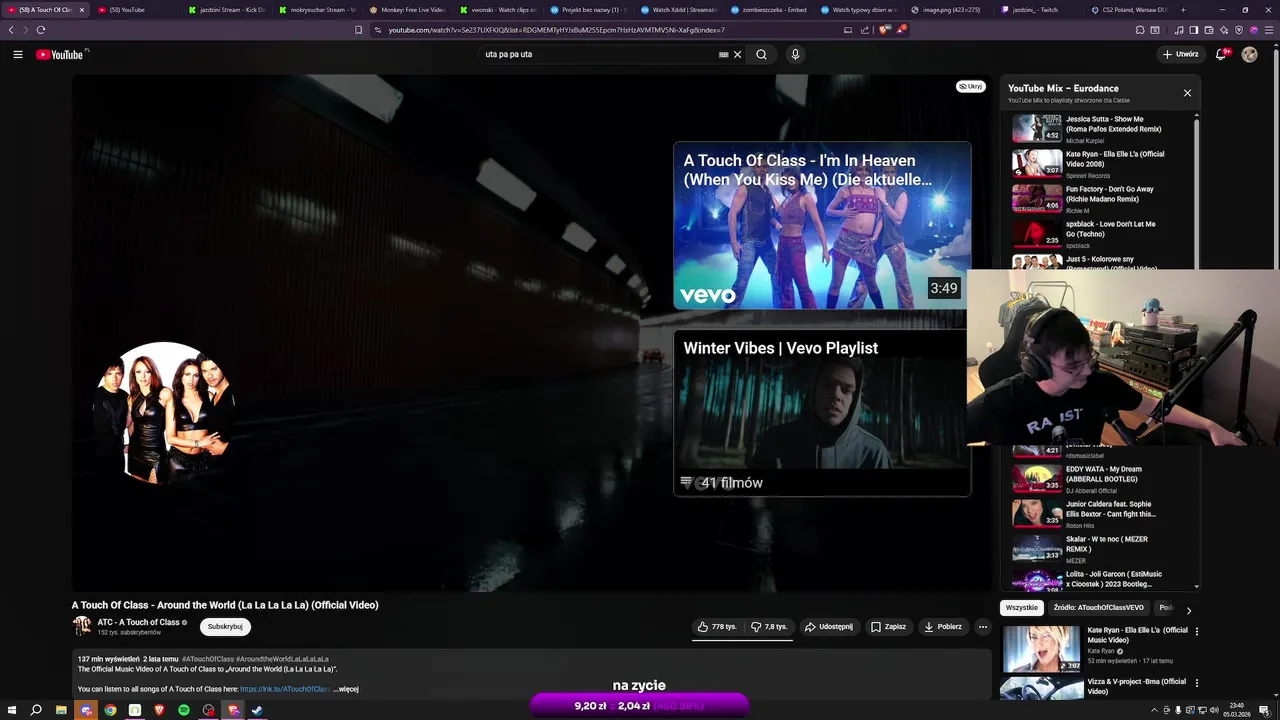Clear the search box with the X icon
The image size is (1280, 720).
(x=738, y=54)
